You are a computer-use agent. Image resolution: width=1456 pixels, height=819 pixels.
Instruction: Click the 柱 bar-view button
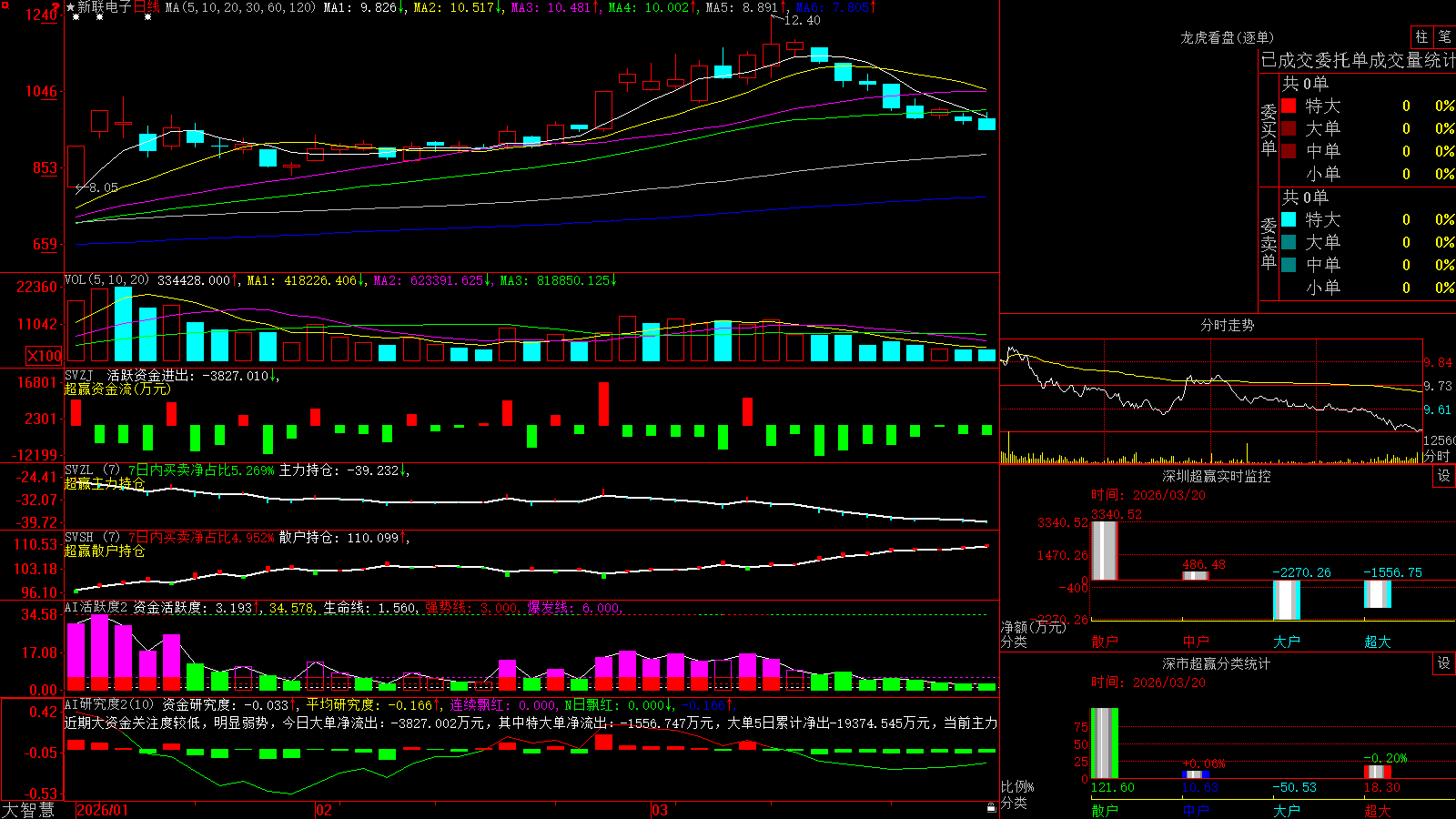(x=1421, y=37)
